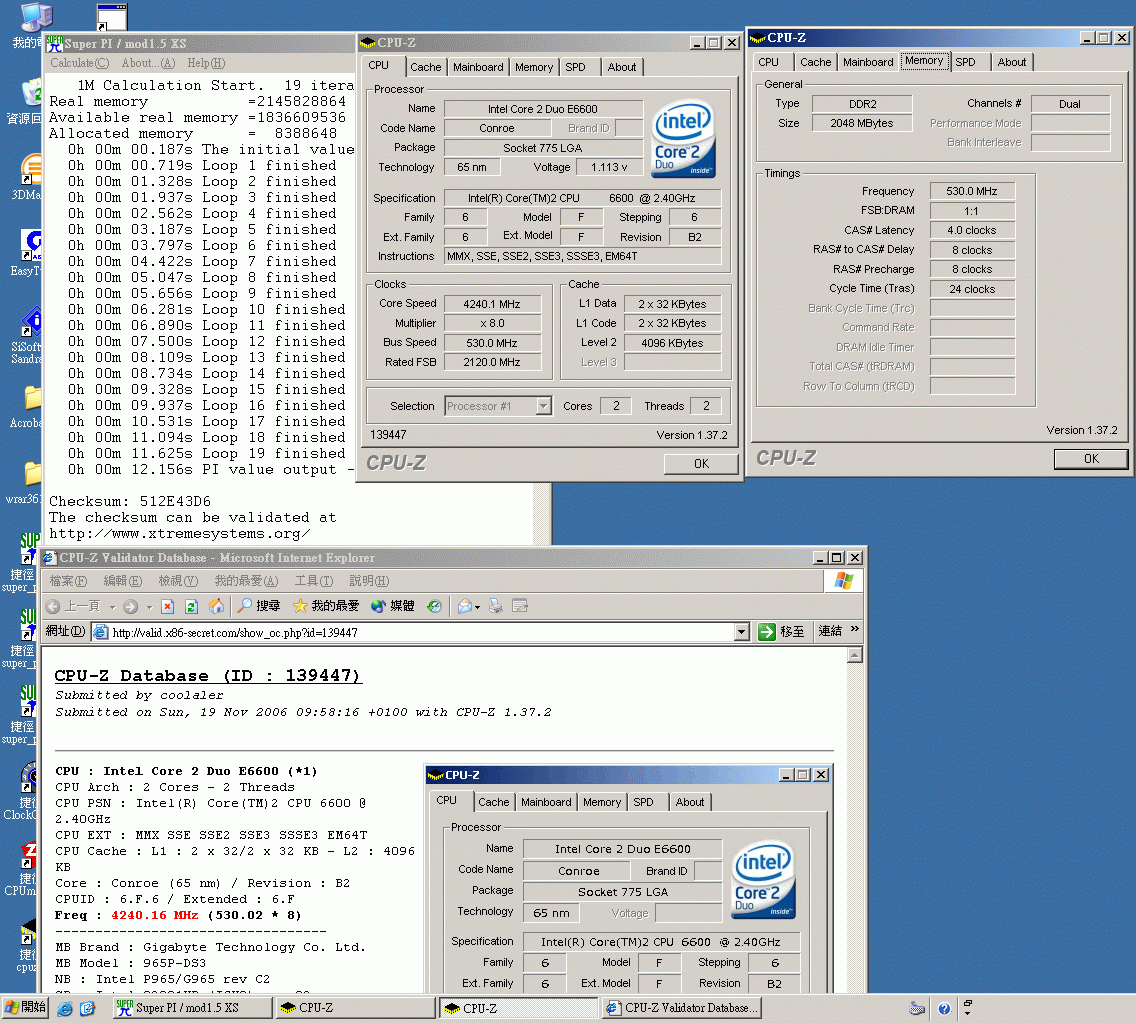Click the IE Links (連結) label
Image resolution: width=1136 pixels, height=1023 pixels.
tap(830, 631)
